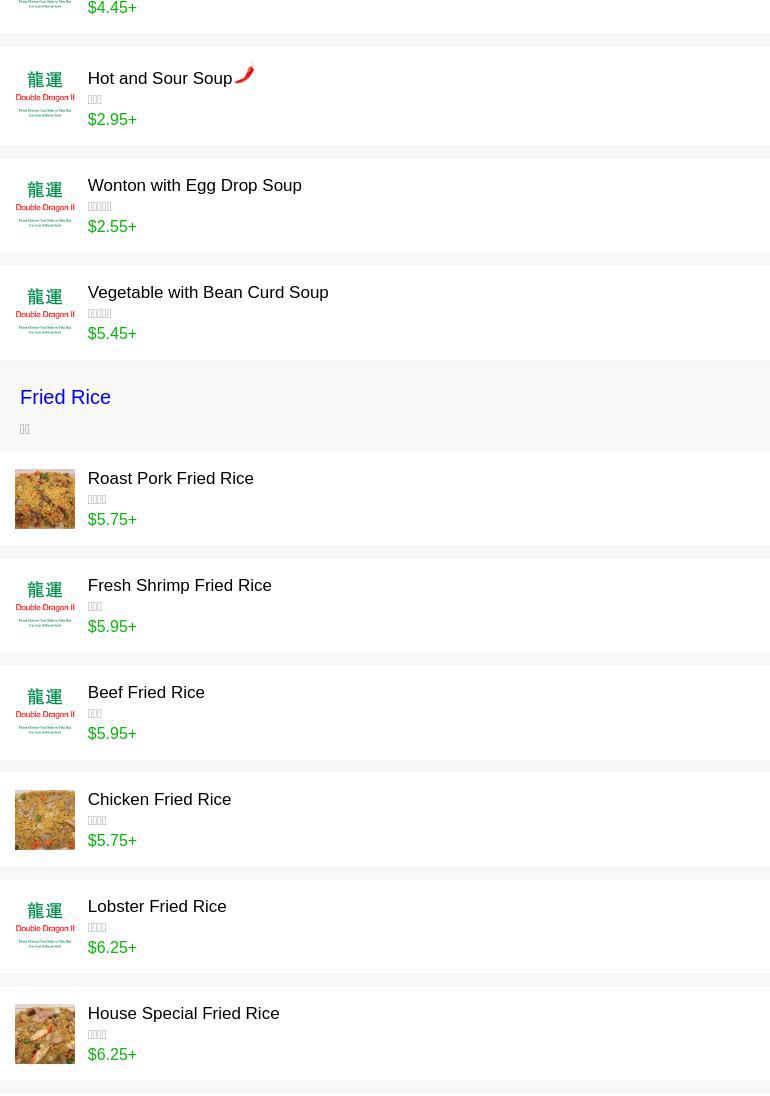Click the logo next to Lobster Fried Rice
The height and width of the screenshot is (1096, 770).
[45, 927]
